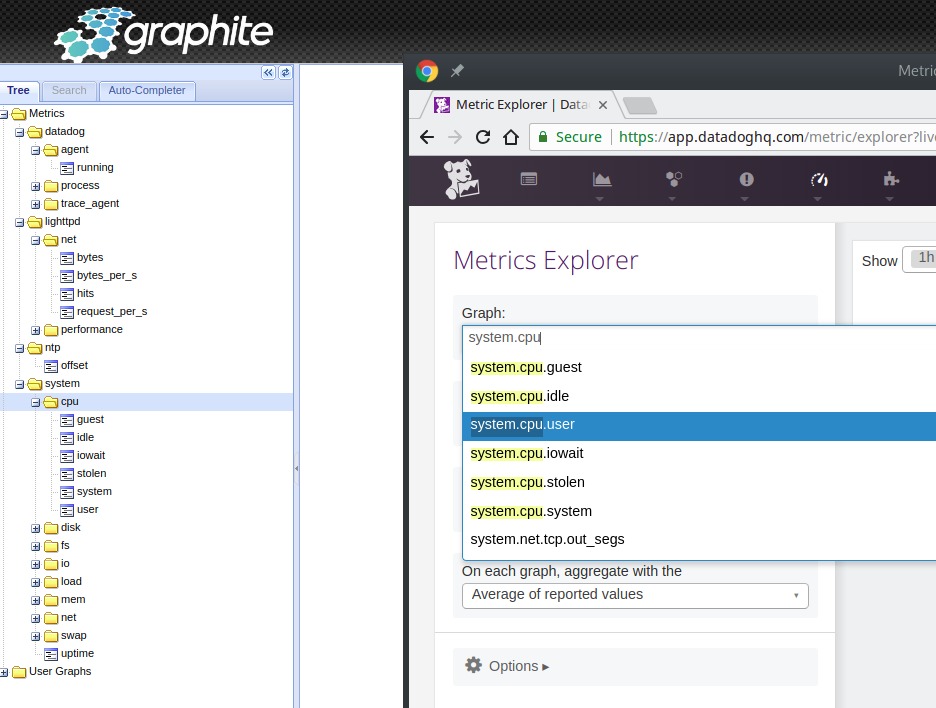Collapse the lighttpd folder
This screenshot has height=708, width=936.
point(20,223)
